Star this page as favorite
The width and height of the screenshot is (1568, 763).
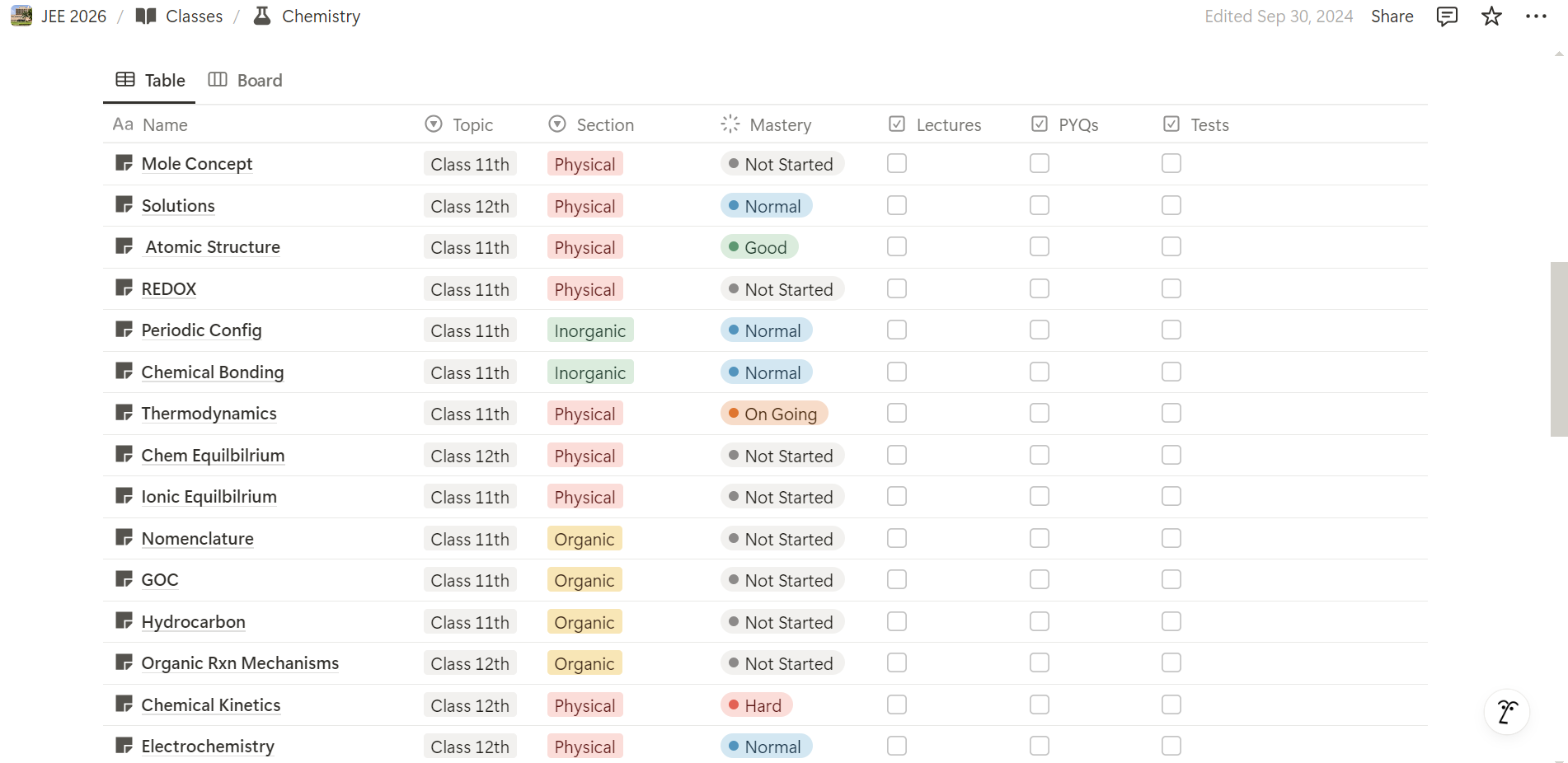1491,16
